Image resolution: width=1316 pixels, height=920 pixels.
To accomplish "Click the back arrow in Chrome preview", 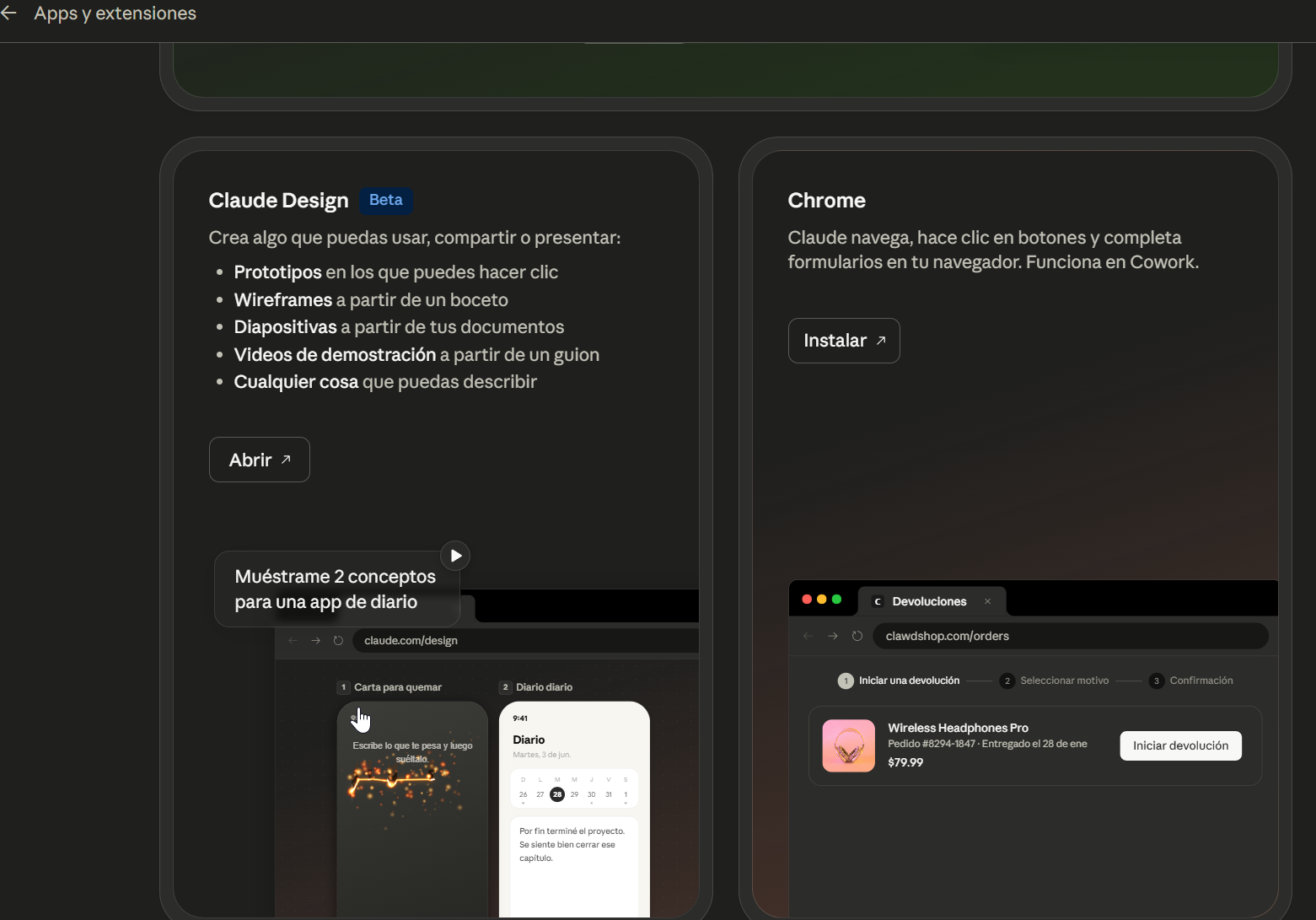I will coord(808,636).
